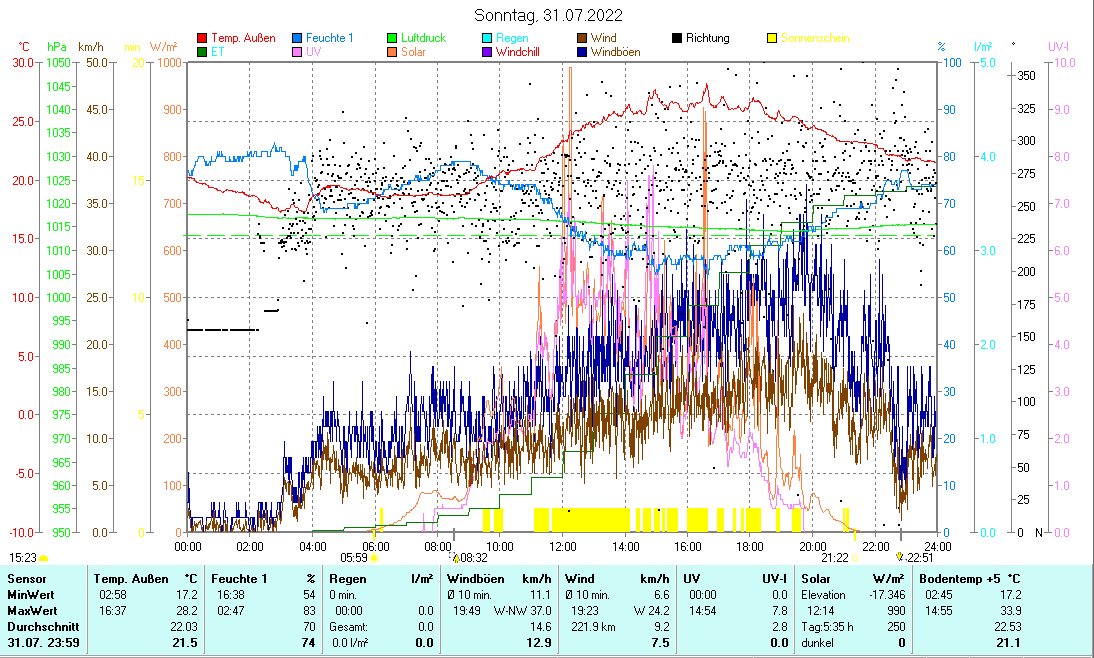Click the green Luftdruck legend square
Screen dimensions: 1094x658
(x=393, y=38)
